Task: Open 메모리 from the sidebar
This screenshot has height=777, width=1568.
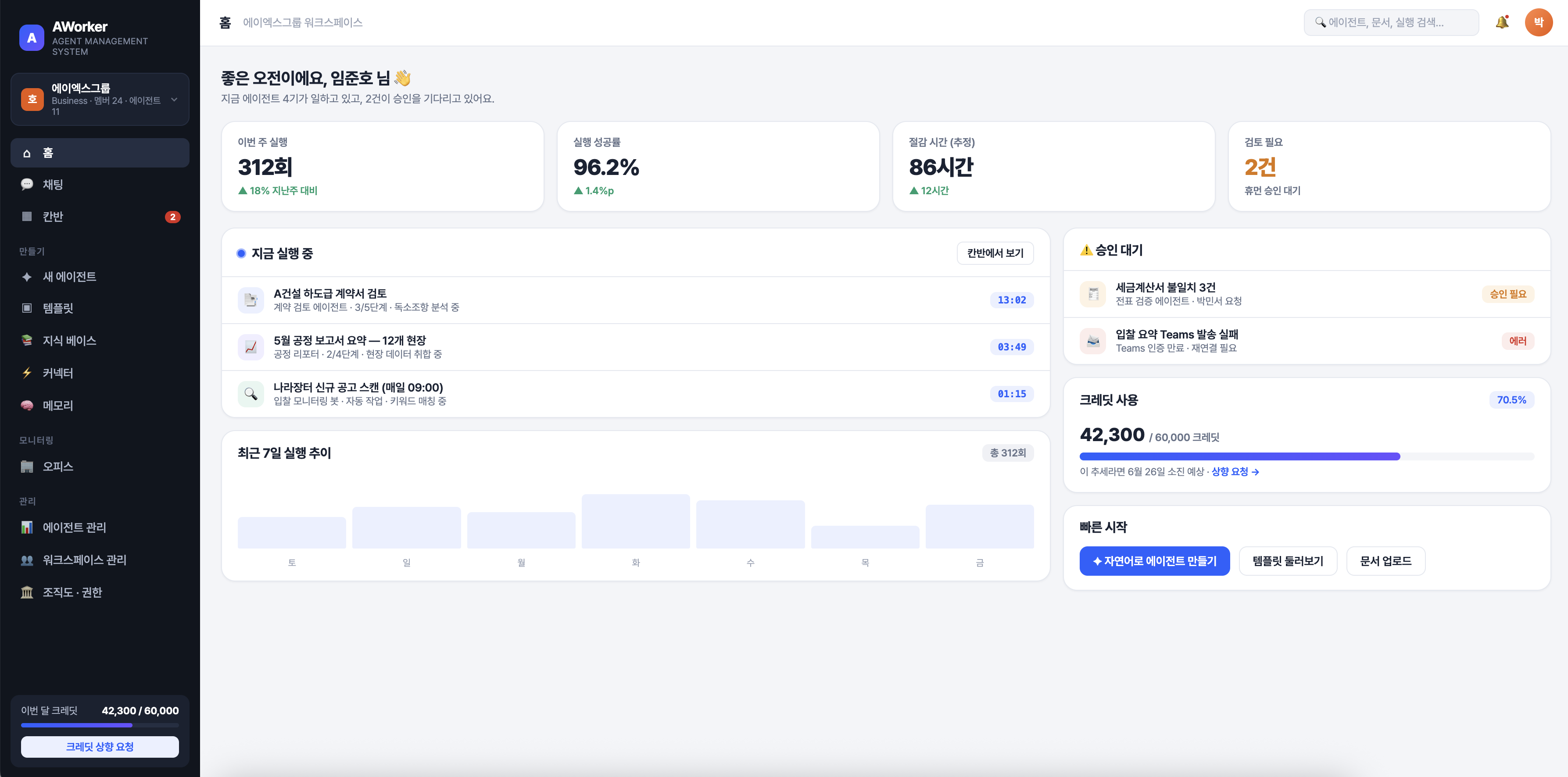Action: (x=100, y=405)
